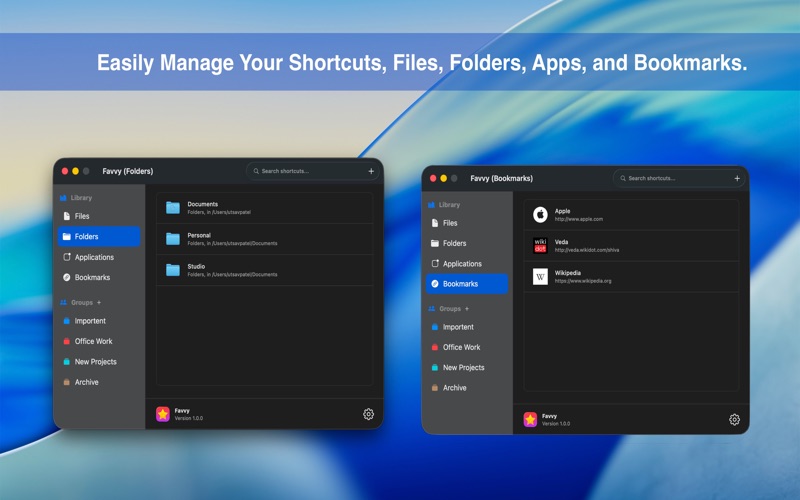Open the Wikipedia bookmark W icon

540,277
